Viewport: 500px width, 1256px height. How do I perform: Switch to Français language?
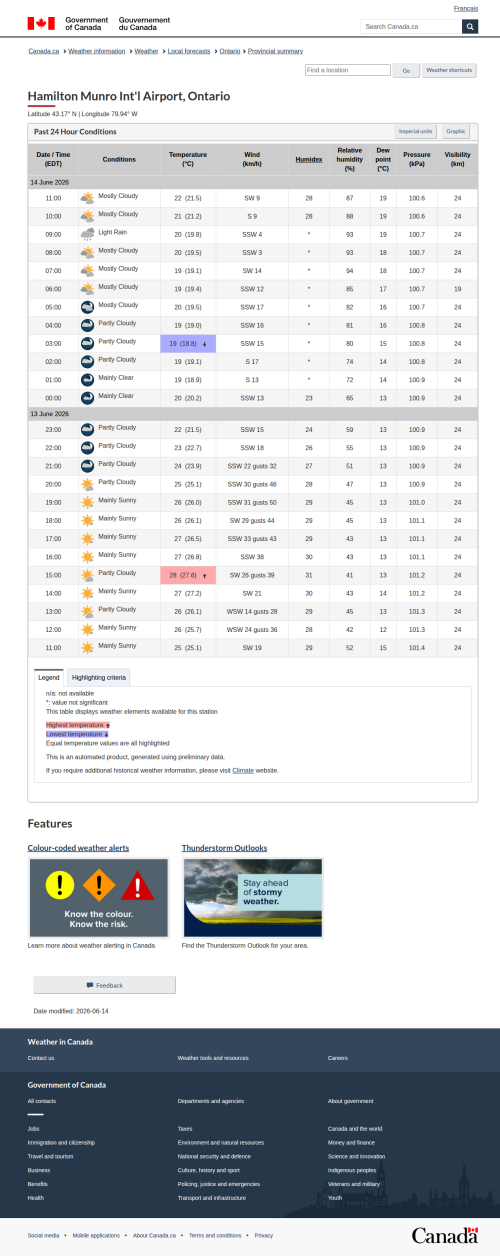(465, 8)
